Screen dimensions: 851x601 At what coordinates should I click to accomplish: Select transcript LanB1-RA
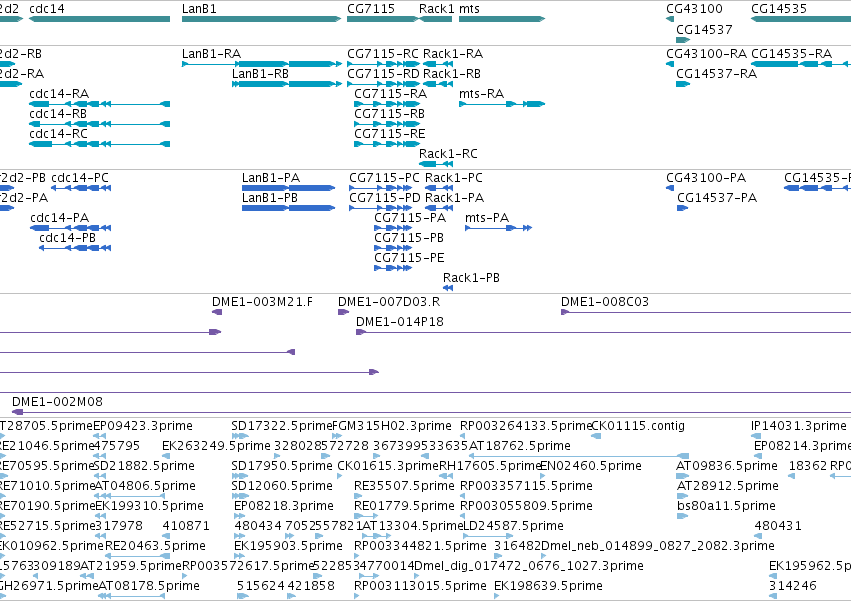click(x=262, y=64)
